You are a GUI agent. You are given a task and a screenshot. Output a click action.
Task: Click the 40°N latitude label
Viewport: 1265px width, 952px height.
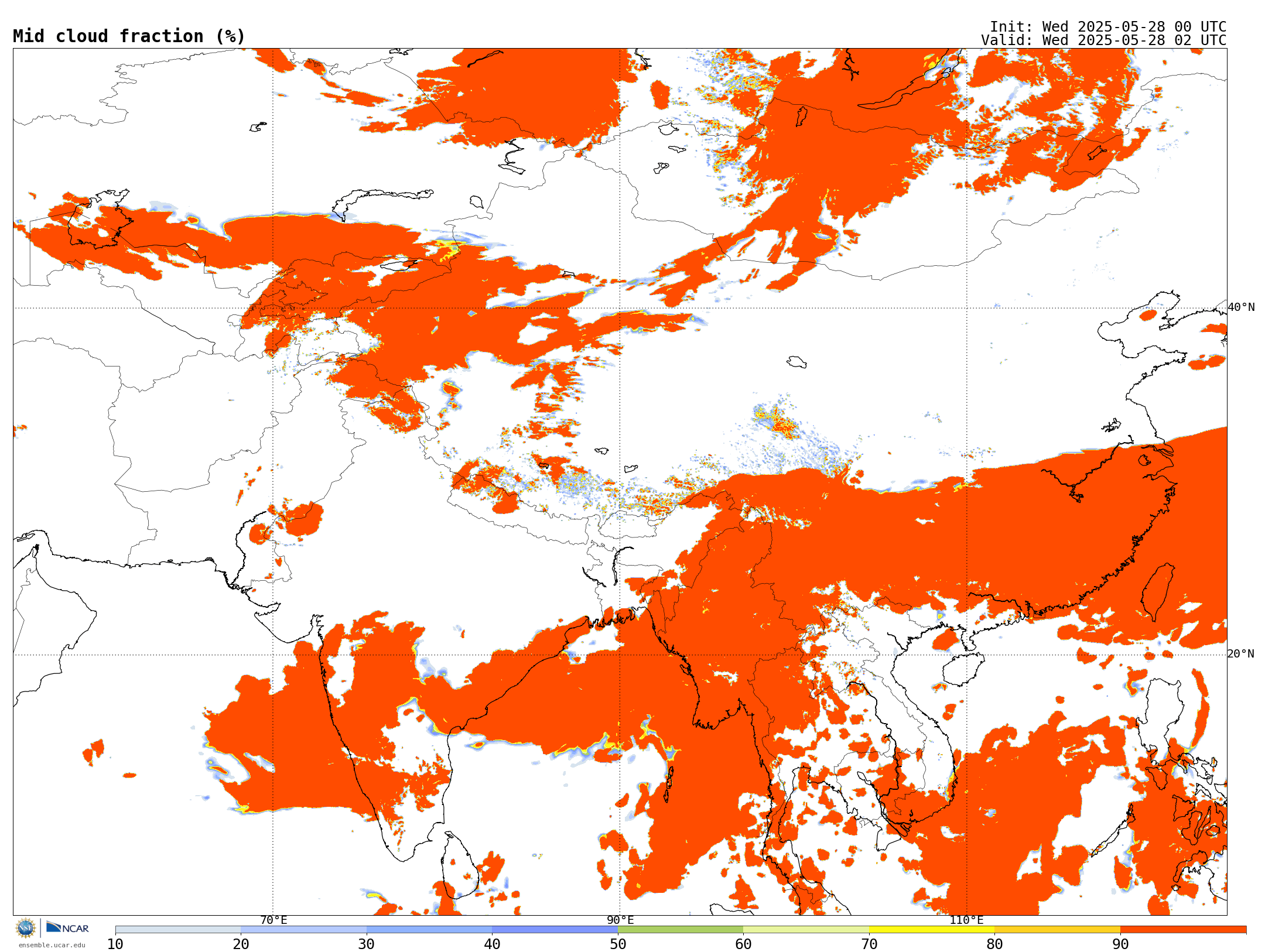coord(1241,307)
